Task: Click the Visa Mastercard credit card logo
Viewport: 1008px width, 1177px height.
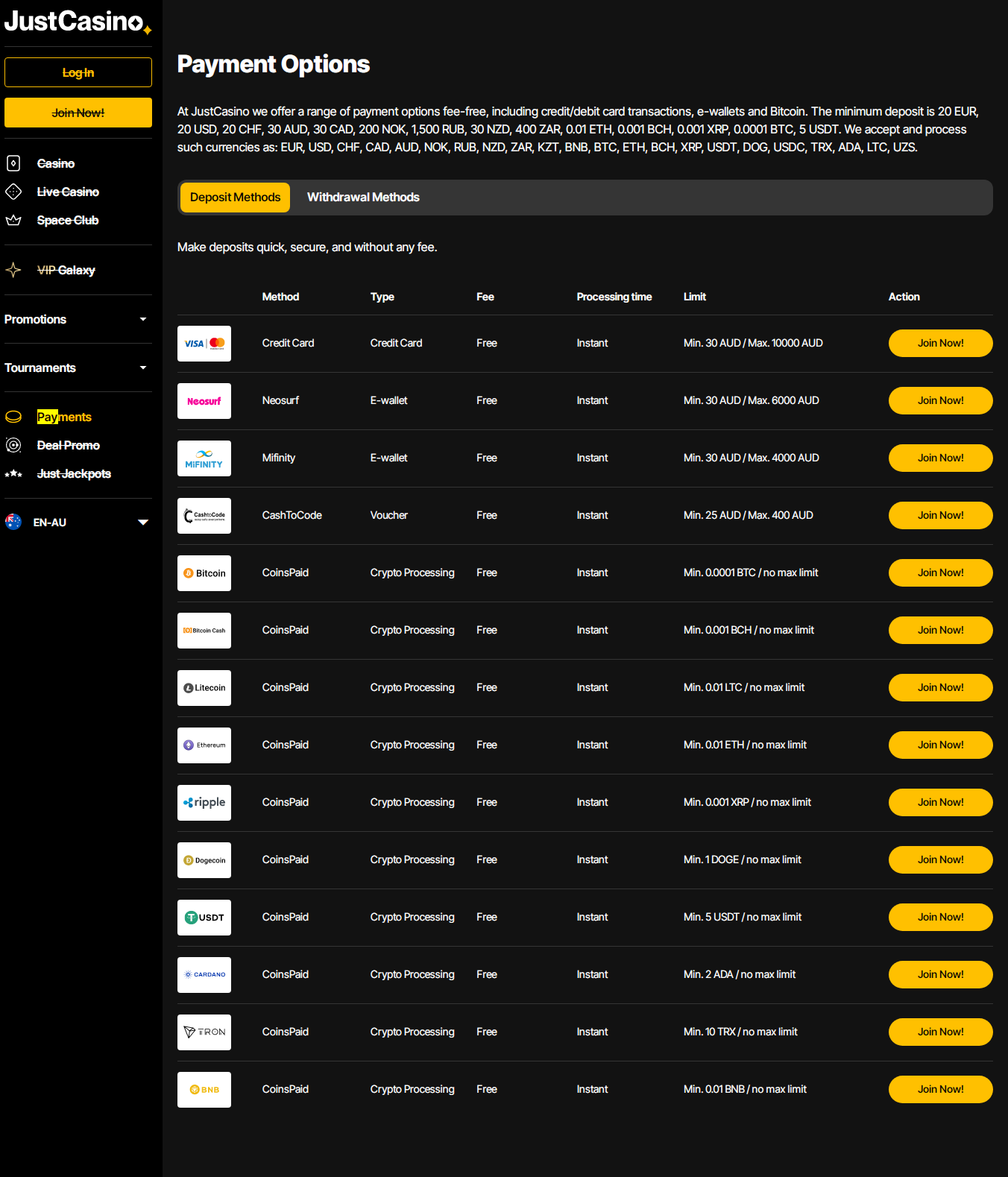Action: click(x=204, y=344)
